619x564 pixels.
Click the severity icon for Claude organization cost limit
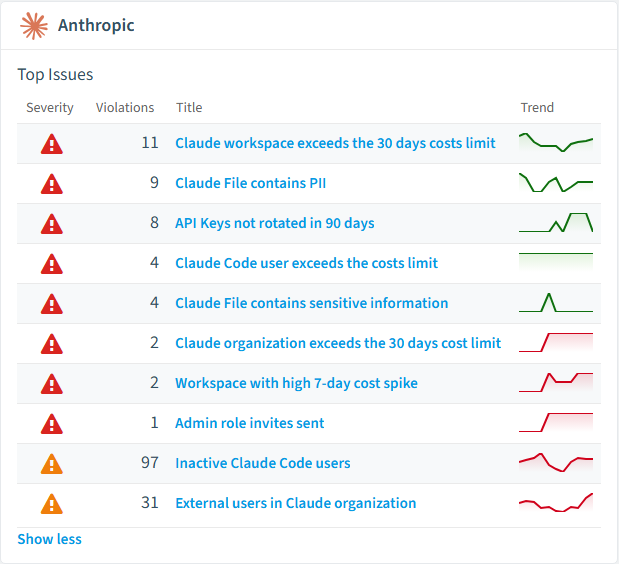pos(52,344)
